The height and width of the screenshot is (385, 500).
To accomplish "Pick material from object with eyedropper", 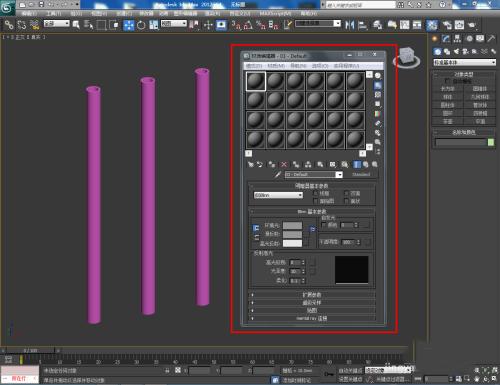I will click(x=277, y=175).
